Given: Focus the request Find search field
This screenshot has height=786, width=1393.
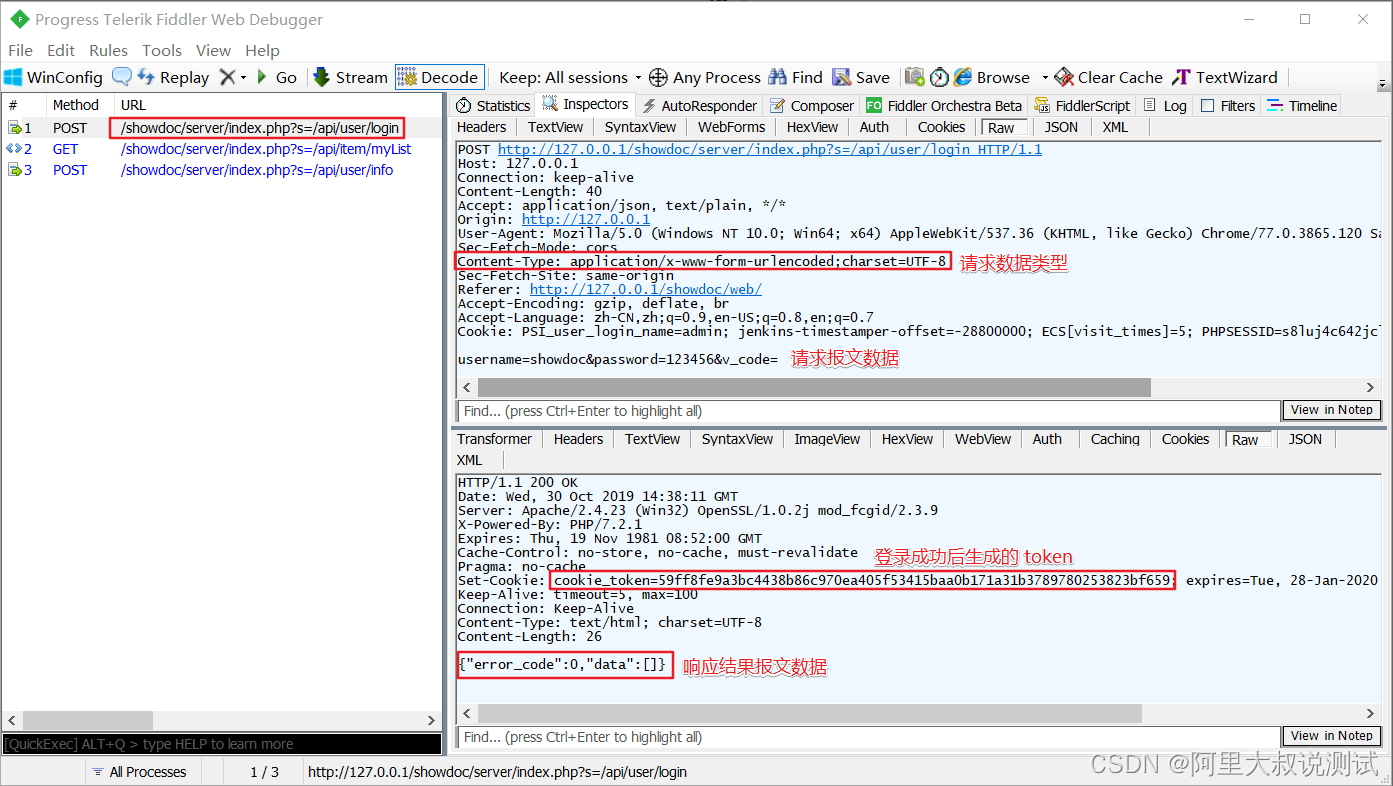Looking at the screenshot, I should [869, 411].
